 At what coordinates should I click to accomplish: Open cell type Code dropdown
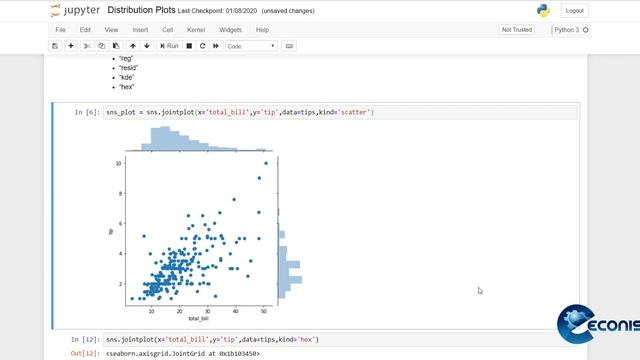pyautogui.click(x=251, y=46)
